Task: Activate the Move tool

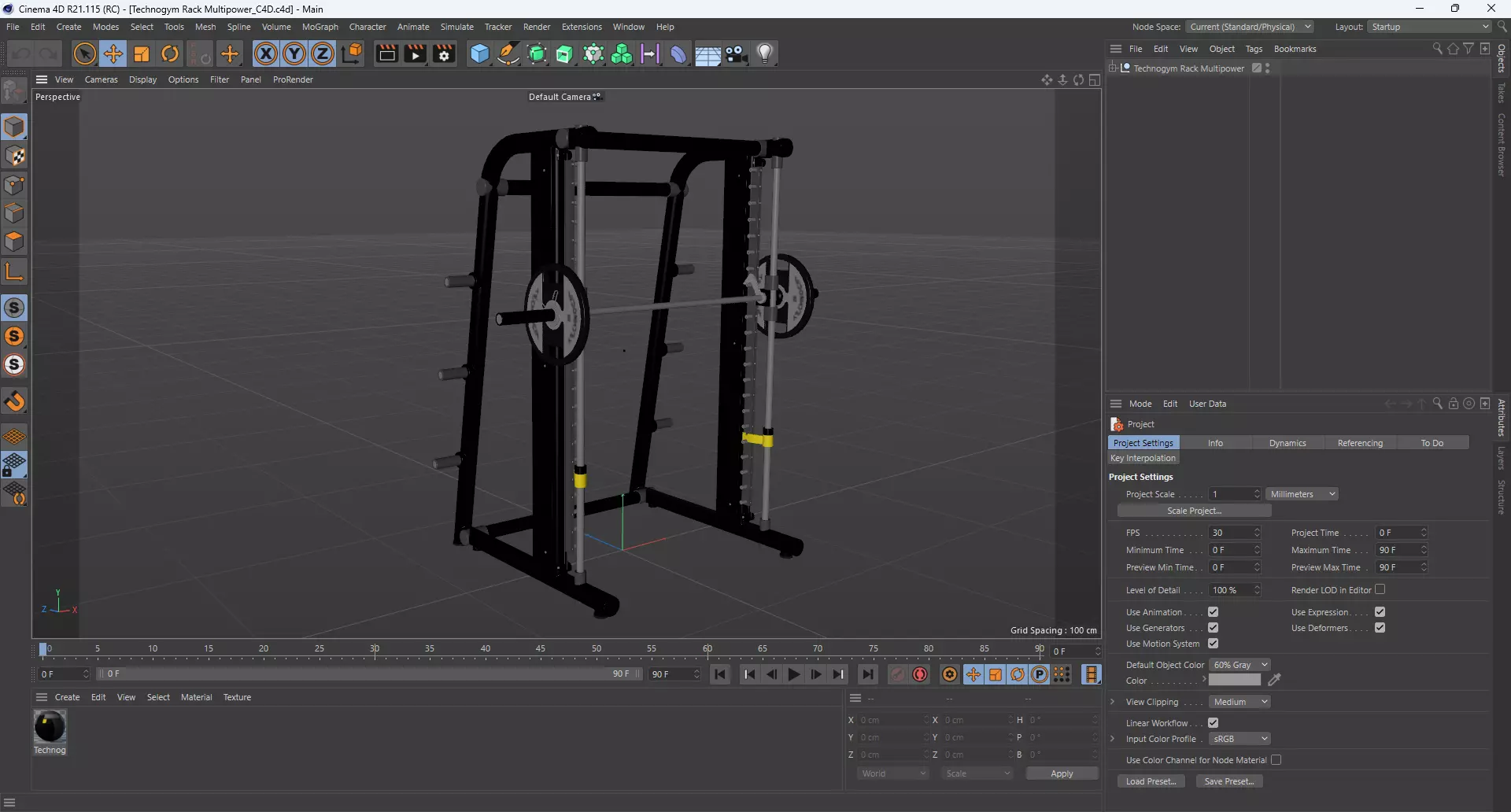Action: tap(113, 54)
